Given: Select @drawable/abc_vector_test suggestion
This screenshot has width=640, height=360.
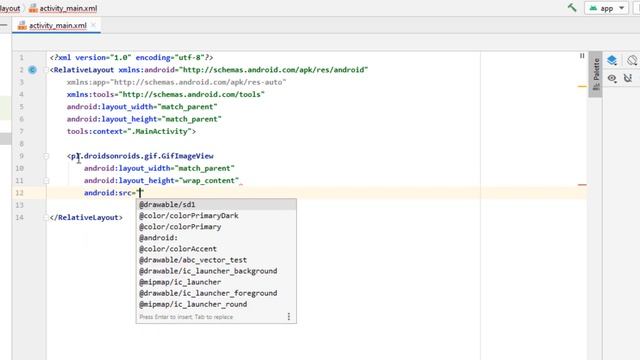Looking at the screenshot, I should tap(216, 260).
